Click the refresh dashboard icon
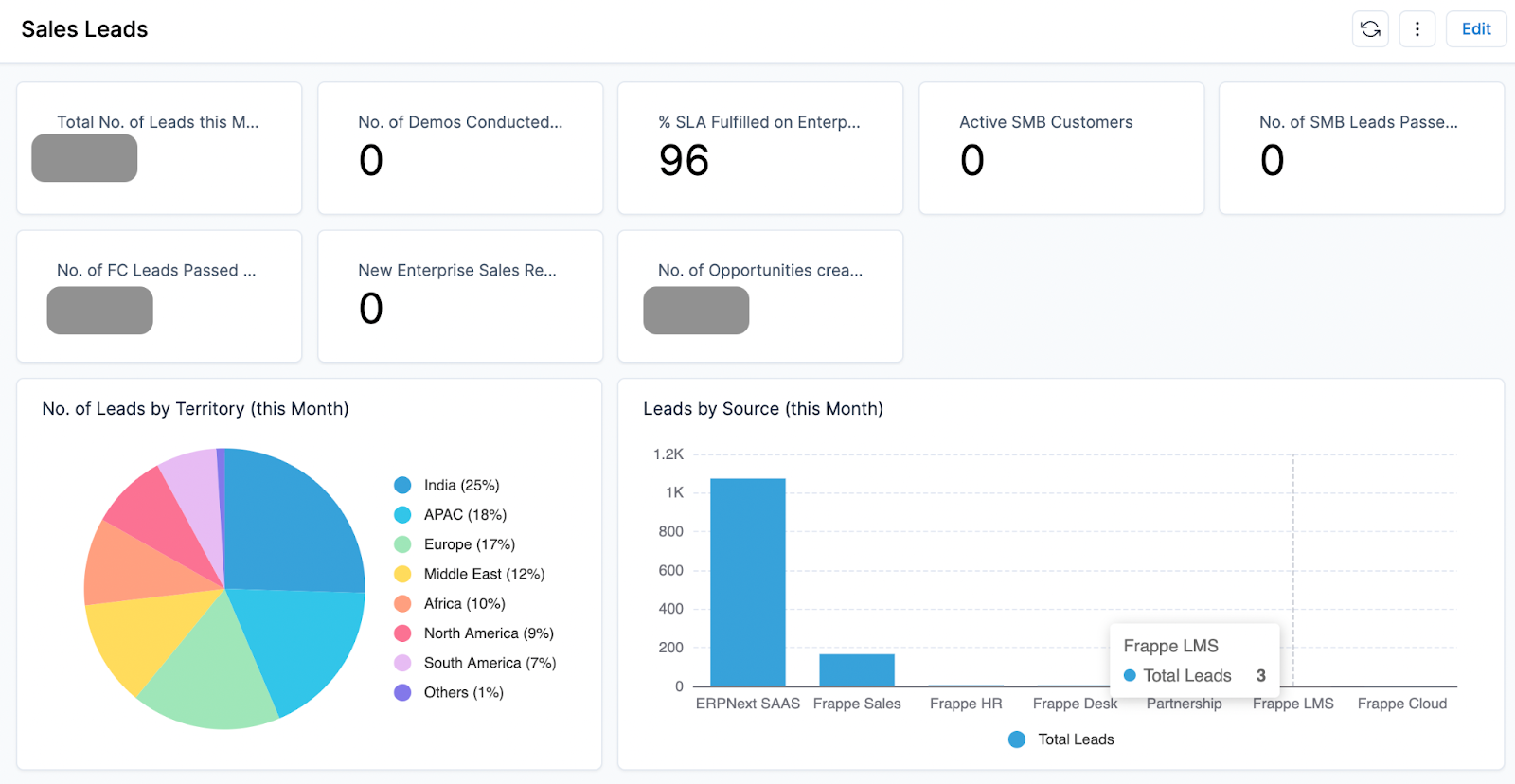The width and height of the screenshot is (1515, 784). click(1370, 29)
